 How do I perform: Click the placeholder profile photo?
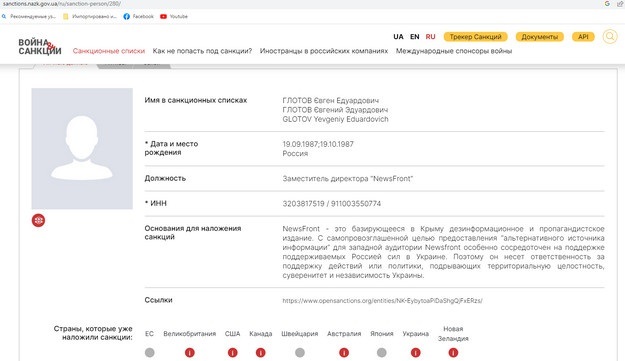(82, 149)
